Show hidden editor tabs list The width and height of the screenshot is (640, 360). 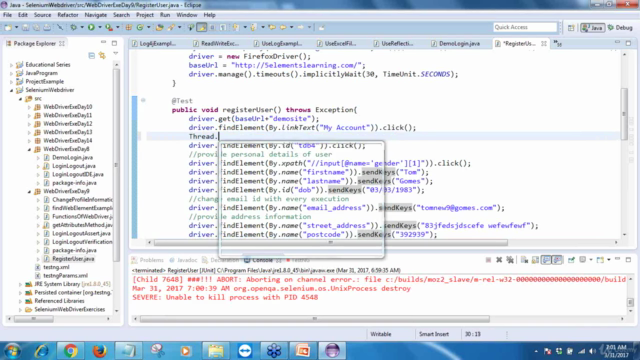[558, 44]
